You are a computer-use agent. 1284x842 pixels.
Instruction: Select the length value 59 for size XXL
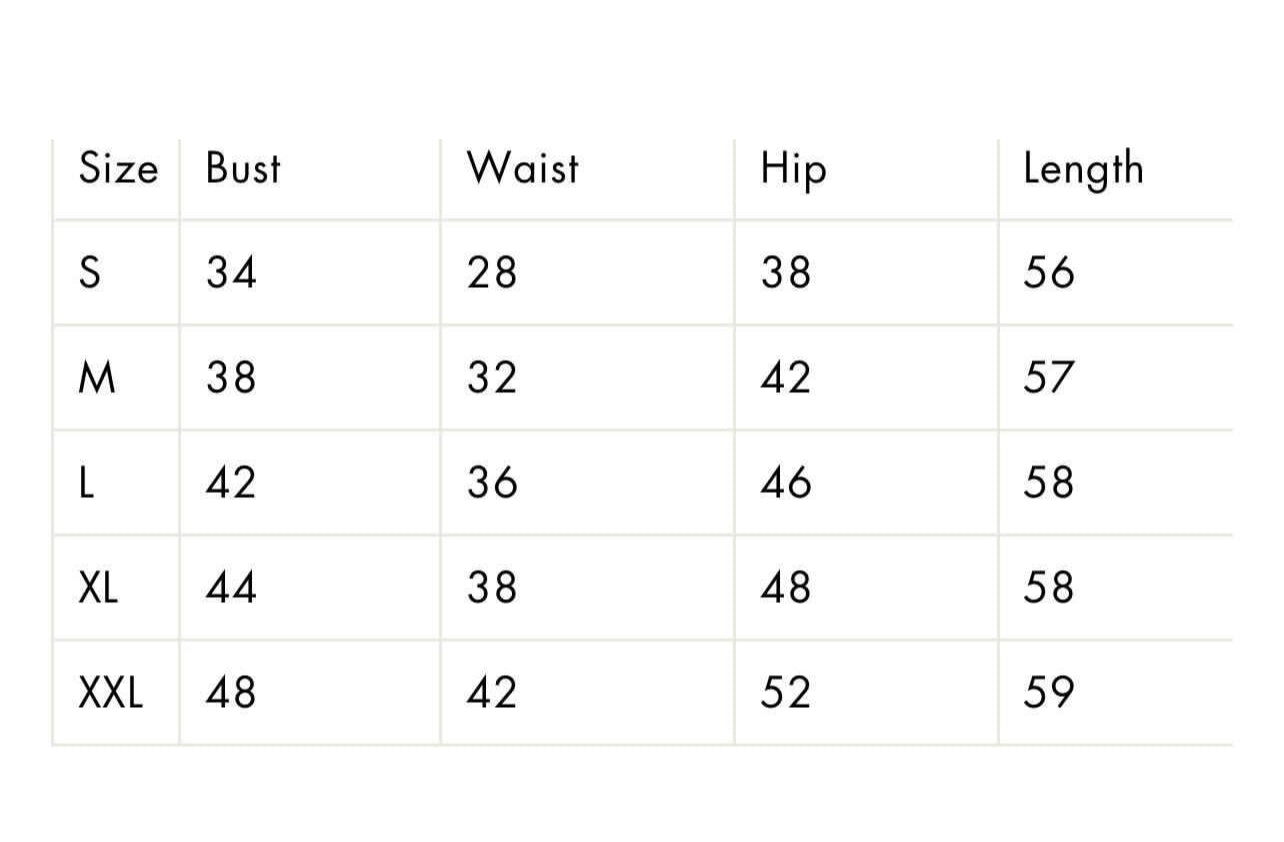(x=1048, y=692)
